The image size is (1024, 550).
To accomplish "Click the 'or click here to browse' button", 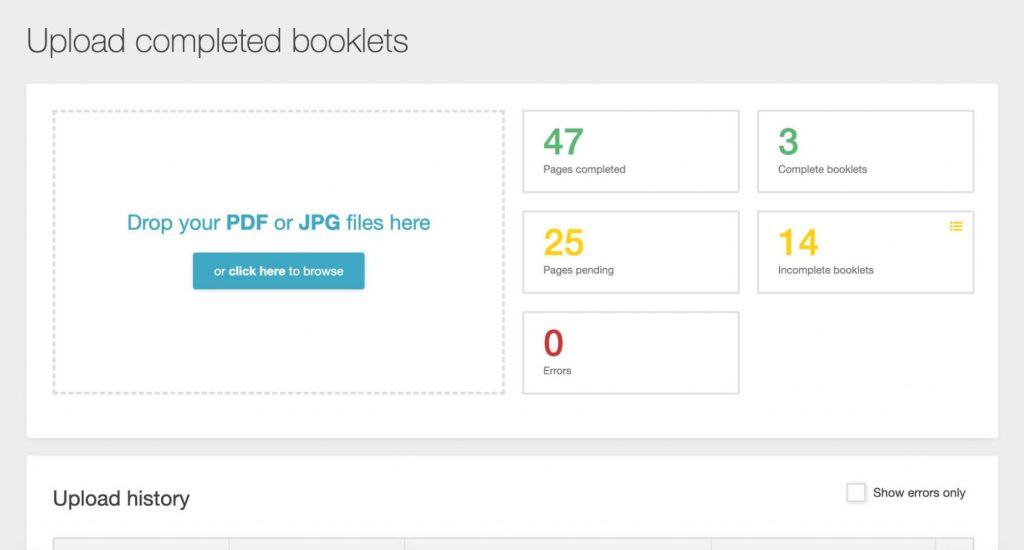I will click(279, 271).
